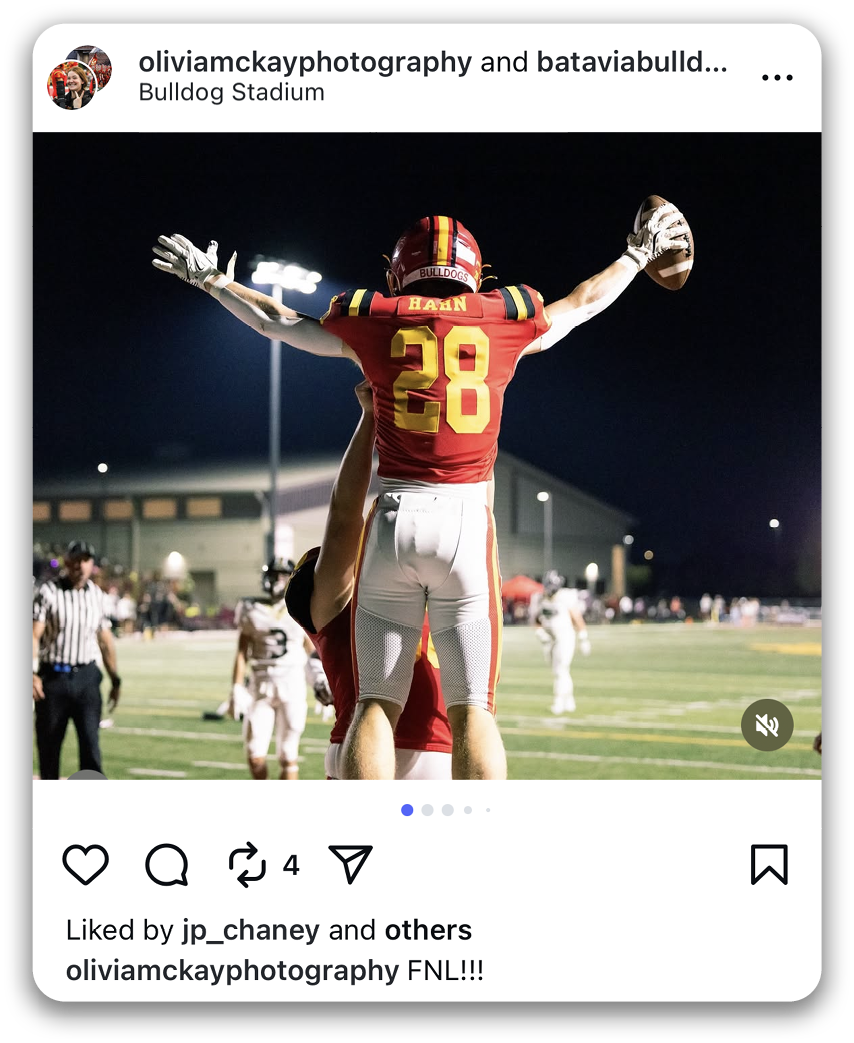This screenshot has width=854, height=1043.
Task: Save the post with bookmark icon
Action: (769, 864)
